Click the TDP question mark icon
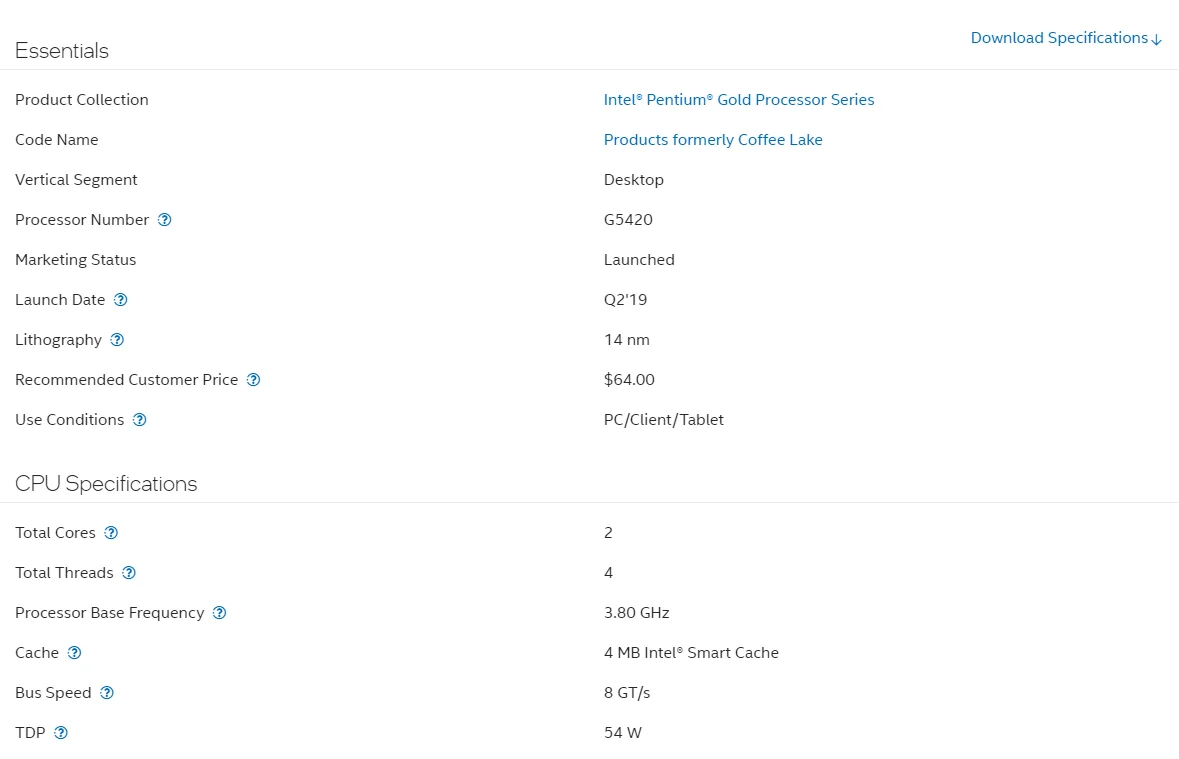1179x759 pixels. 61,733
